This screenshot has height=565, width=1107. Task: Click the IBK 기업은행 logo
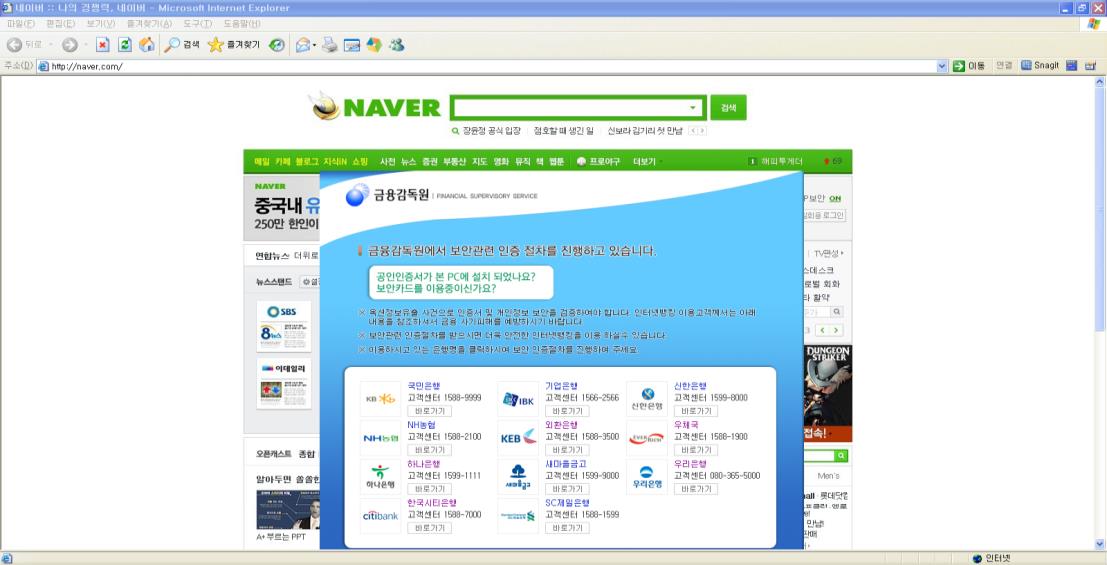pos(518,399)
